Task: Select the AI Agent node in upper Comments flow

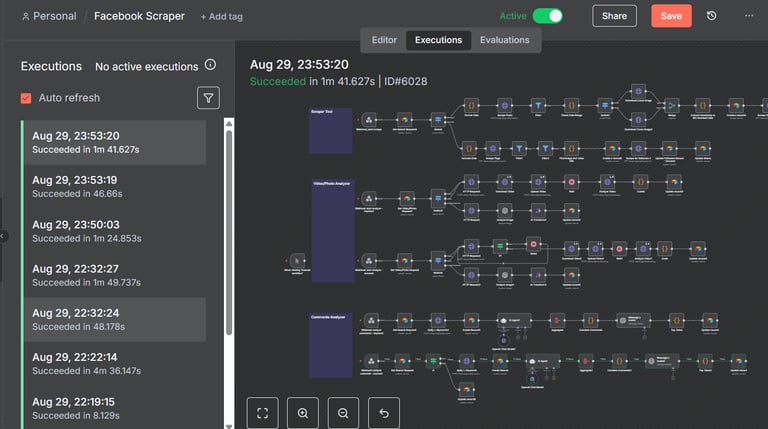Action: [x=514, y=321]
